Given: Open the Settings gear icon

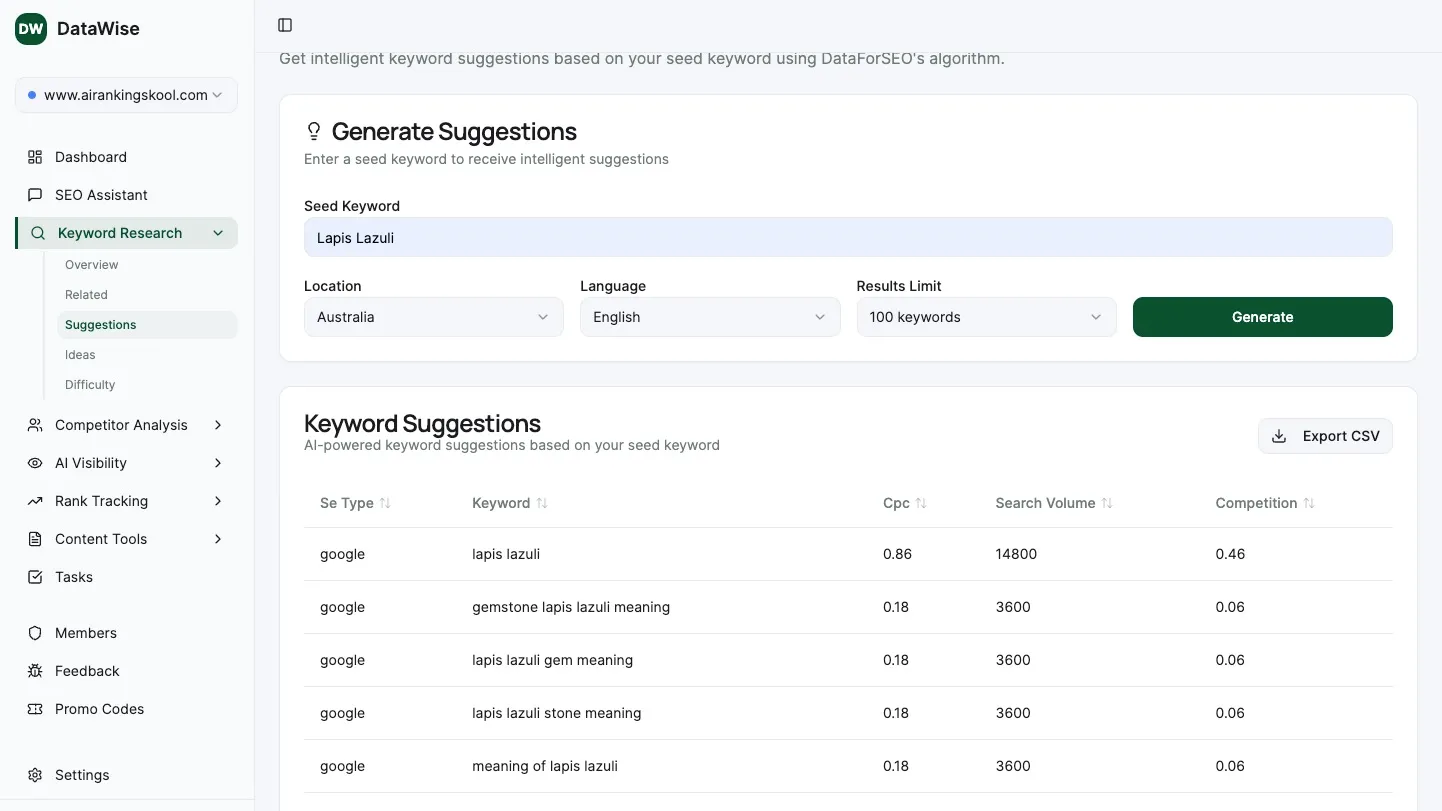Looking at the screenshot, I should coord(33,775).
